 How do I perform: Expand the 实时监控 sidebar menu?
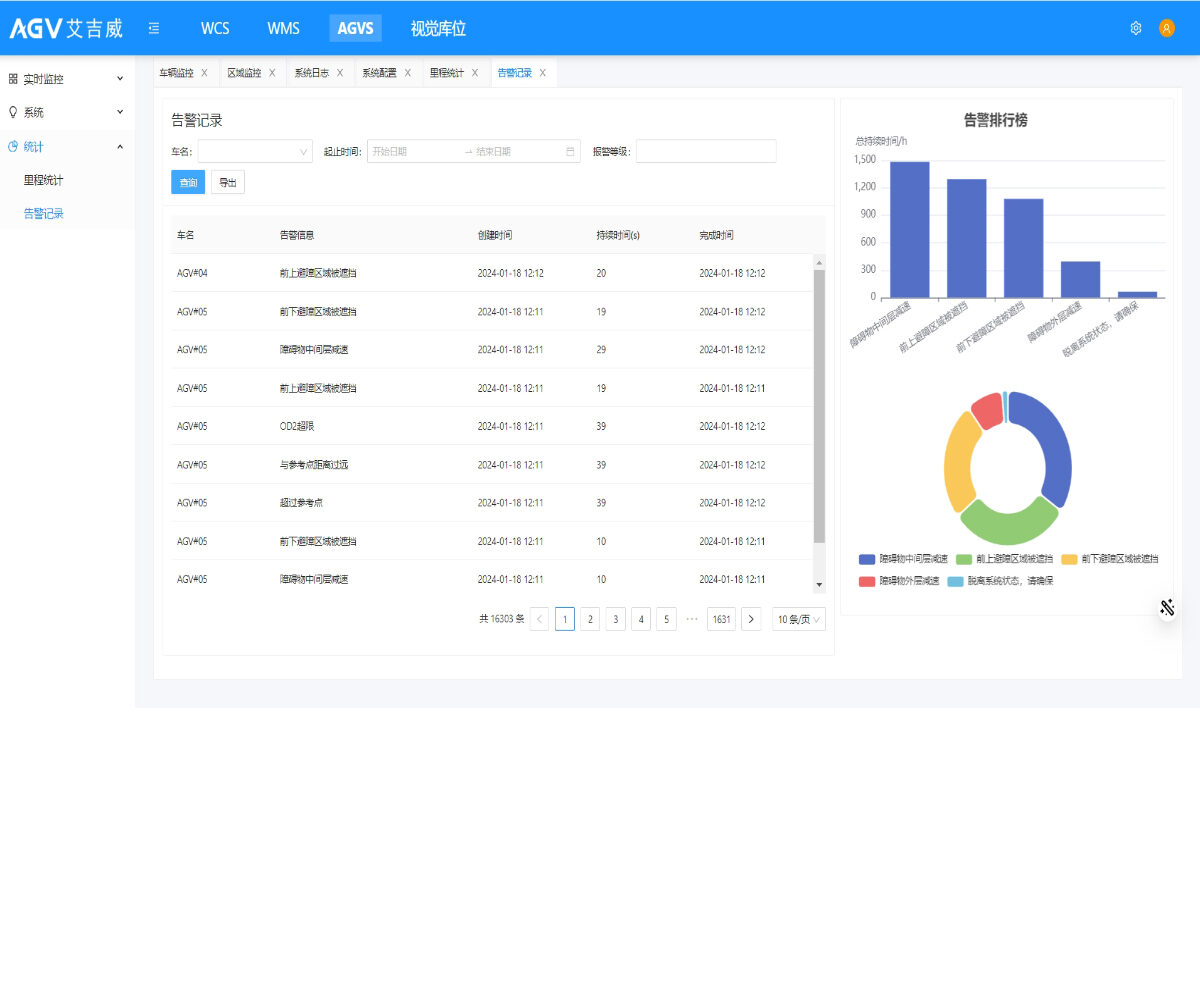[67, 79]
